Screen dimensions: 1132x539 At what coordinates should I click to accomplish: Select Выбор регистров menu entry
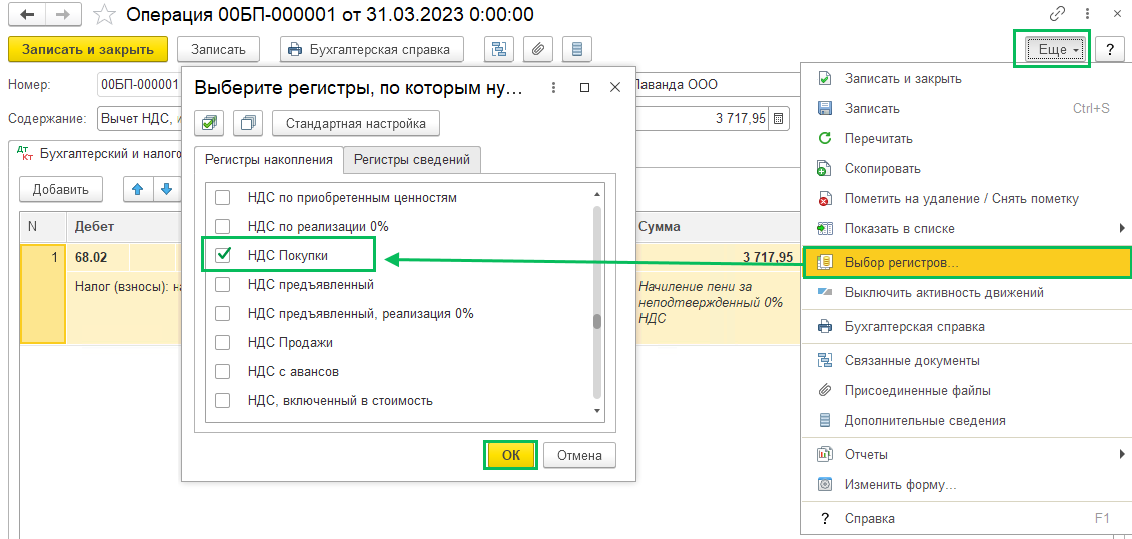(901, 263)
